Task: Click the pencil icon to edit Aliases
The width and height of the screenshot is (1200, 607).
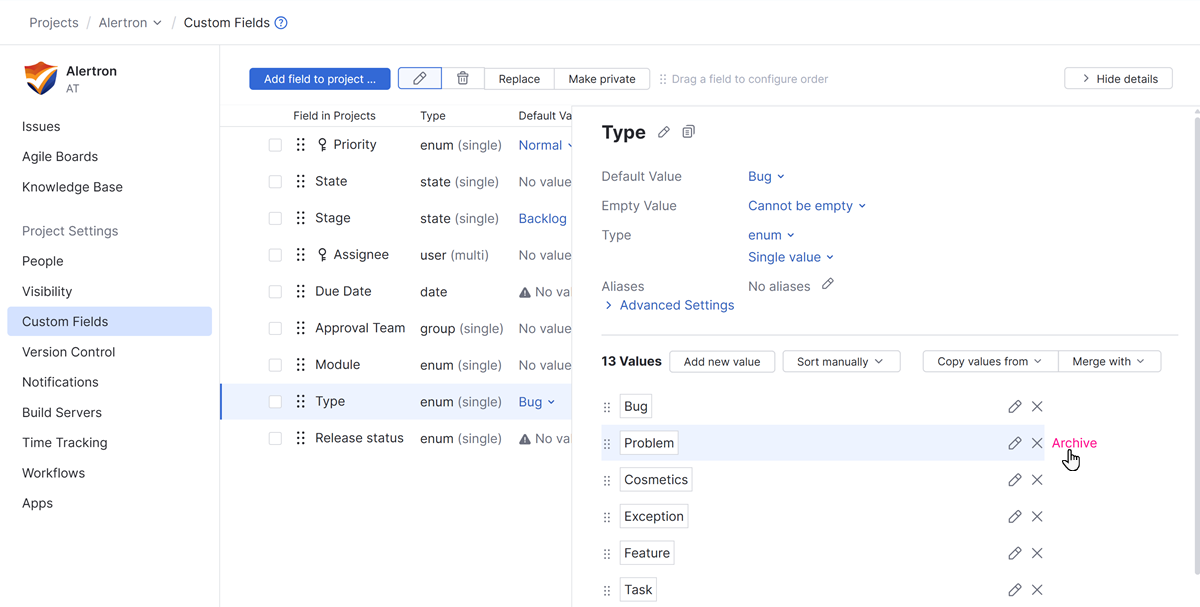Action: coord(826,285)
